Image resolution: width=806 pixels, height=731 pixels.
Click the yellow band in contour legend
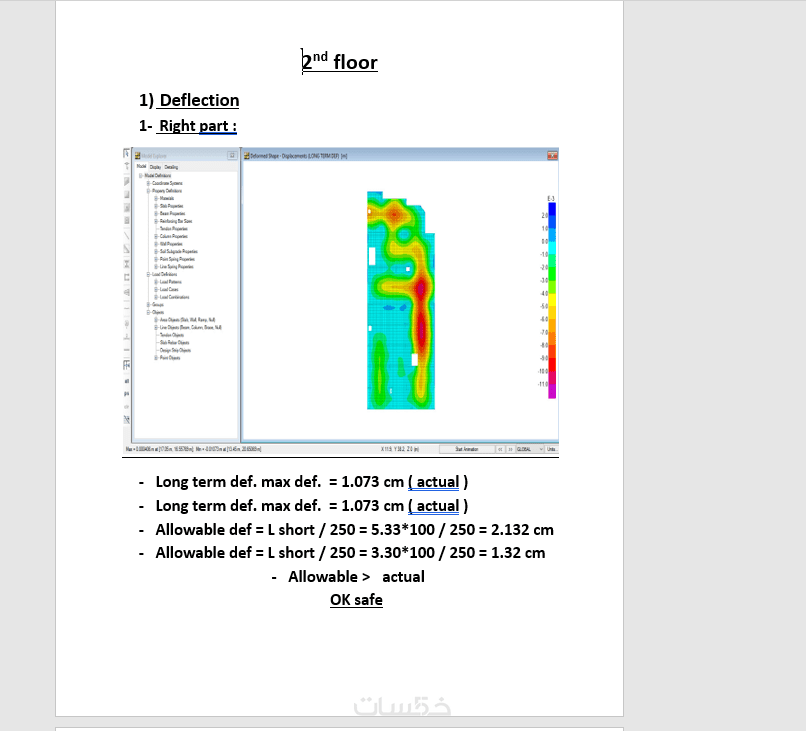click(x=552, y=300)
